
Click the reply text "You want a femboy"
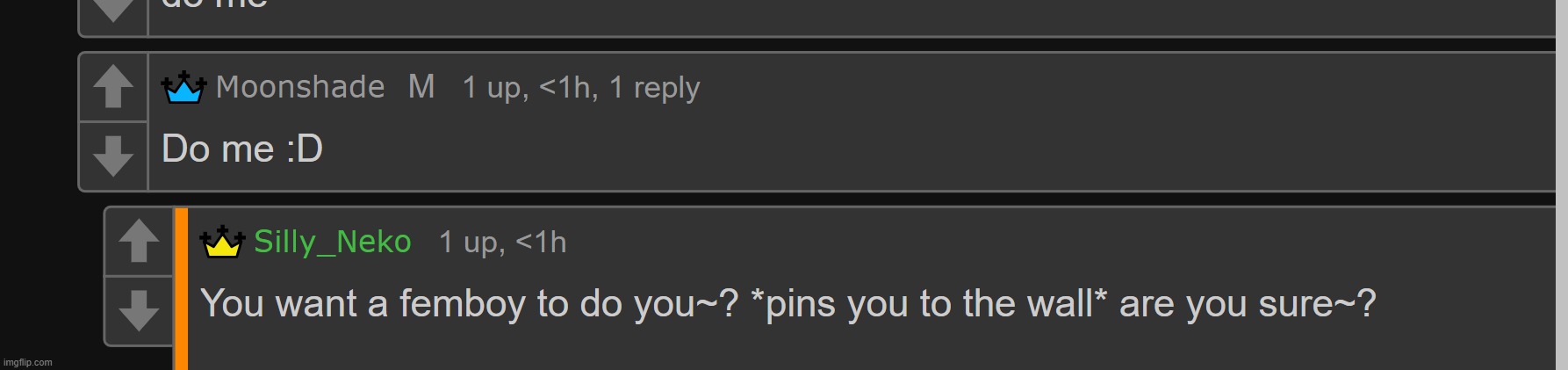363,303
